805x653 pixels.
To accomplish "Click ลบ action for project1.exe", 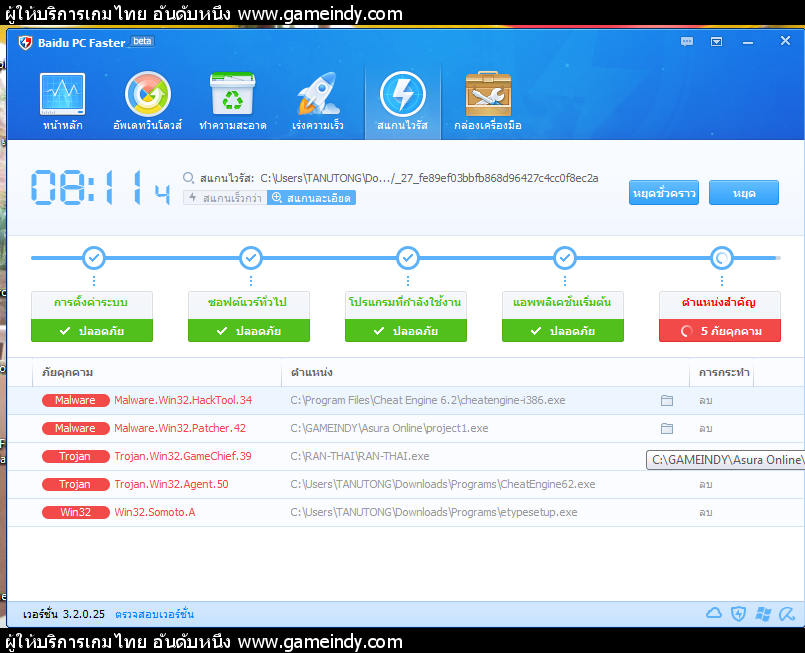I will pos(705,428).
